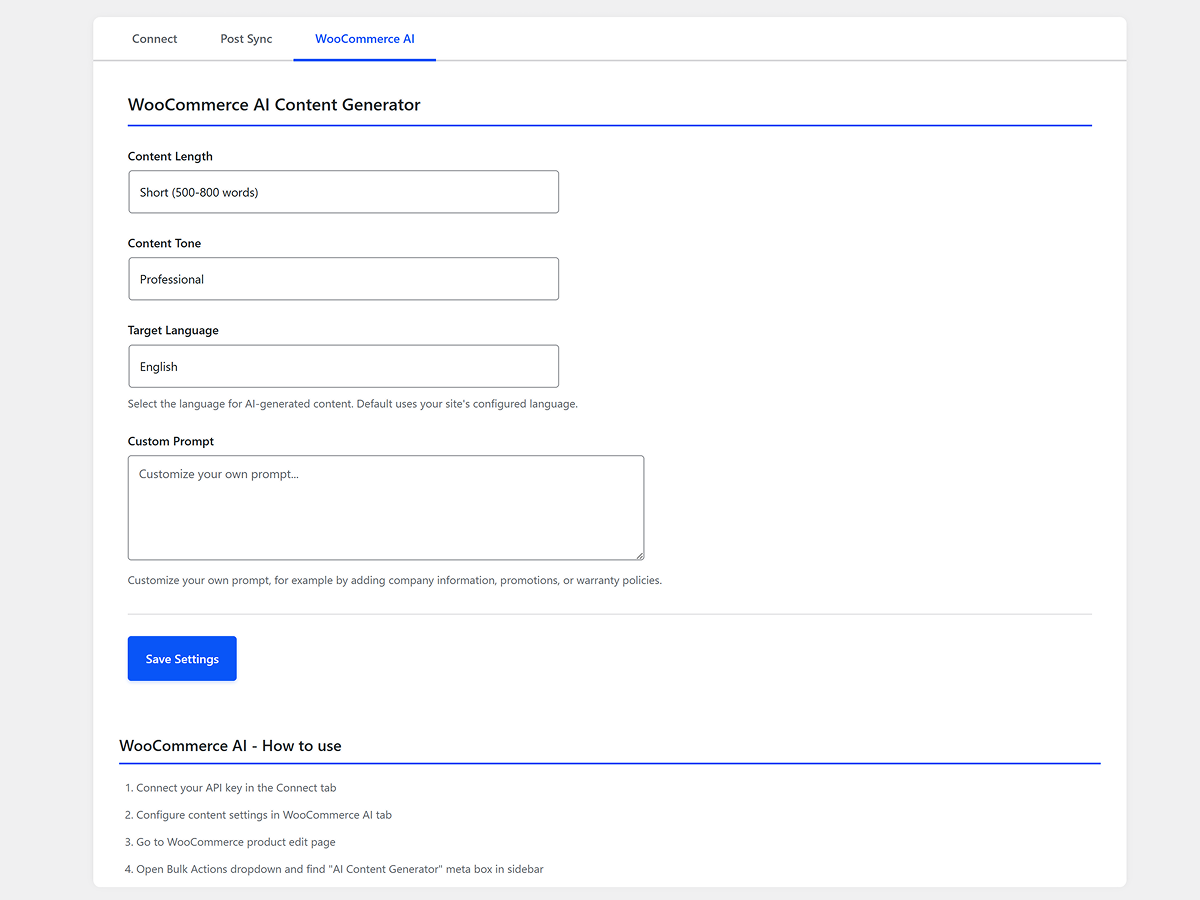Click the 'Custom Prompt' label
This screenshot has height=900, width=1200.
pos(171,441)
